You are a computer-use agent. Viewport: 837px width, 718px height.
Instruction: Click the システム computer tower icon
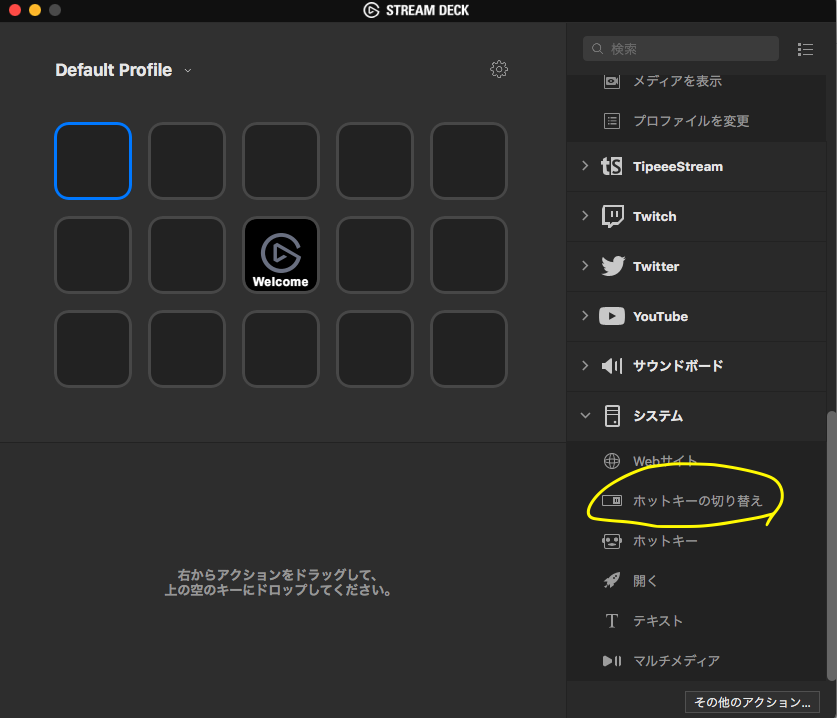click(x=612, y=416)
